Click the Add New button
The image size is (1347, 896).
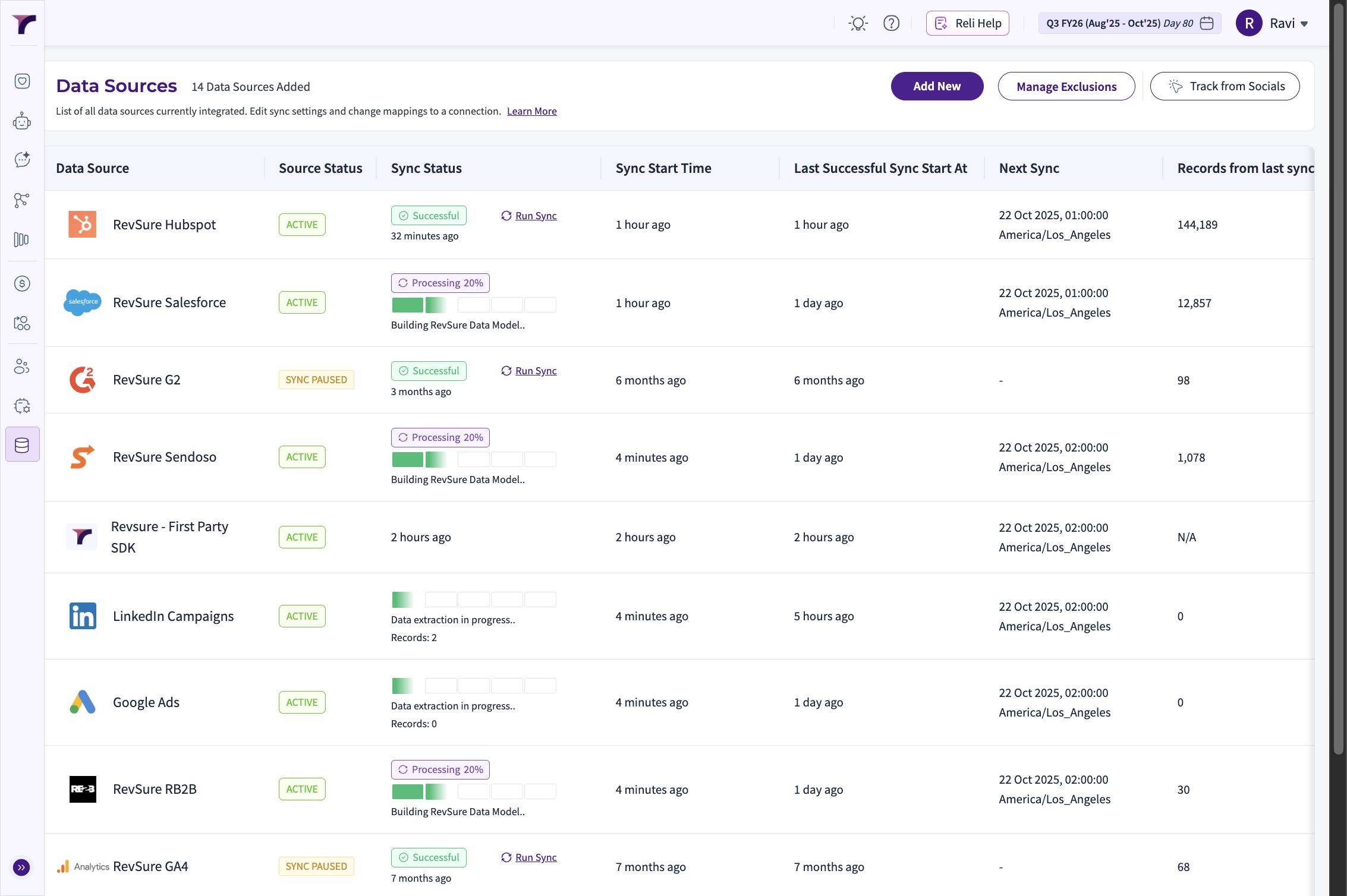coord(936,86)
